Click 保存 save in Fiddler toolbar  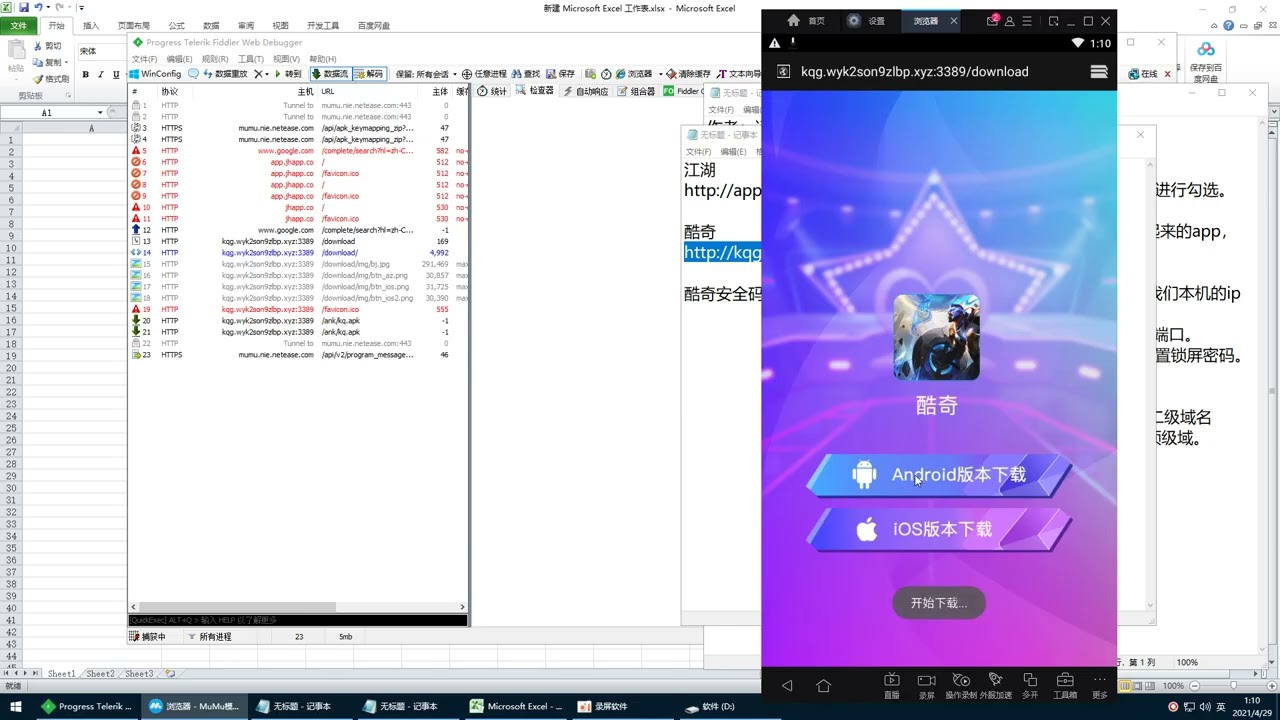(560, 74)
